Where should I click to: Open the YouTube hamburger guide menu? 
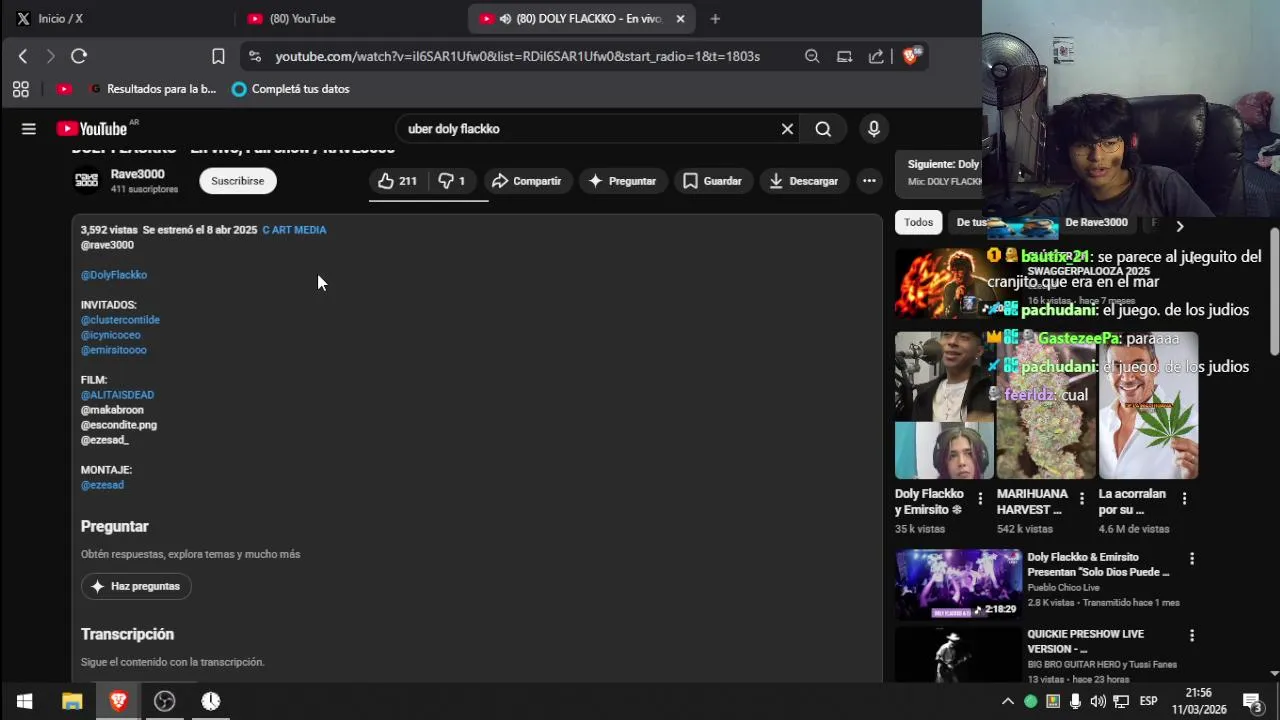pyautogui.click(x=29, y=129)
